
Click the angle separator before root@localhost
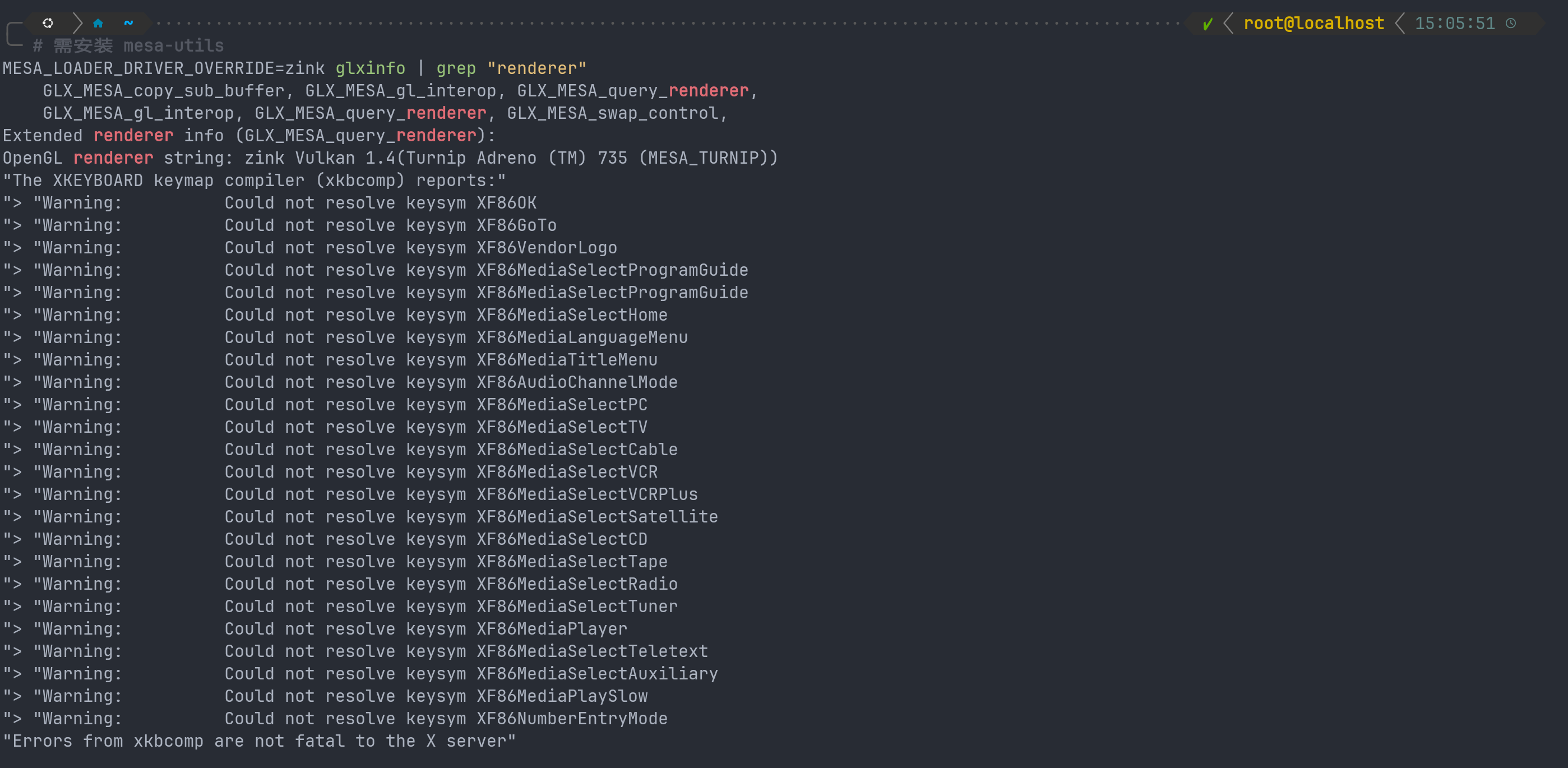tap(1228, 24)
